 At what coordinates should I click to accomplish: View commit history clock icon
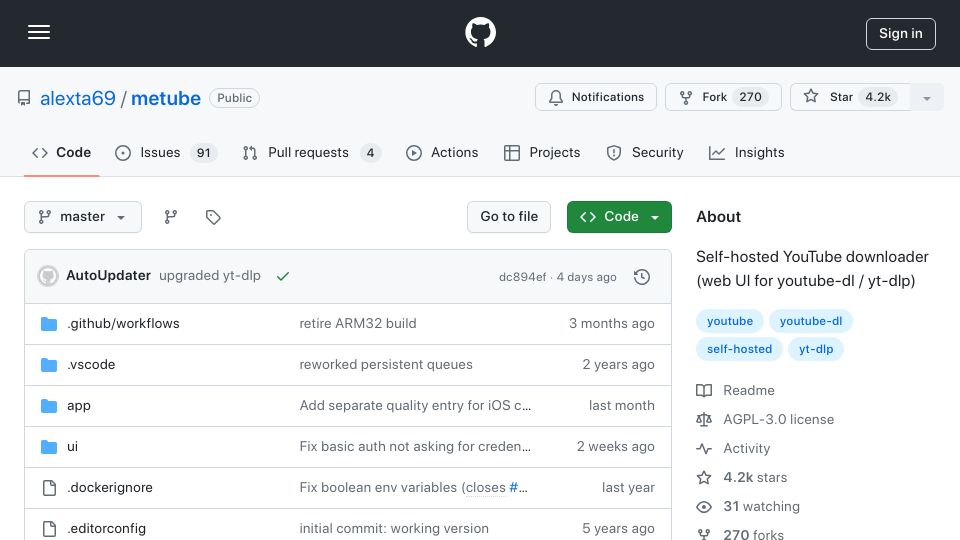coord(642,277)
